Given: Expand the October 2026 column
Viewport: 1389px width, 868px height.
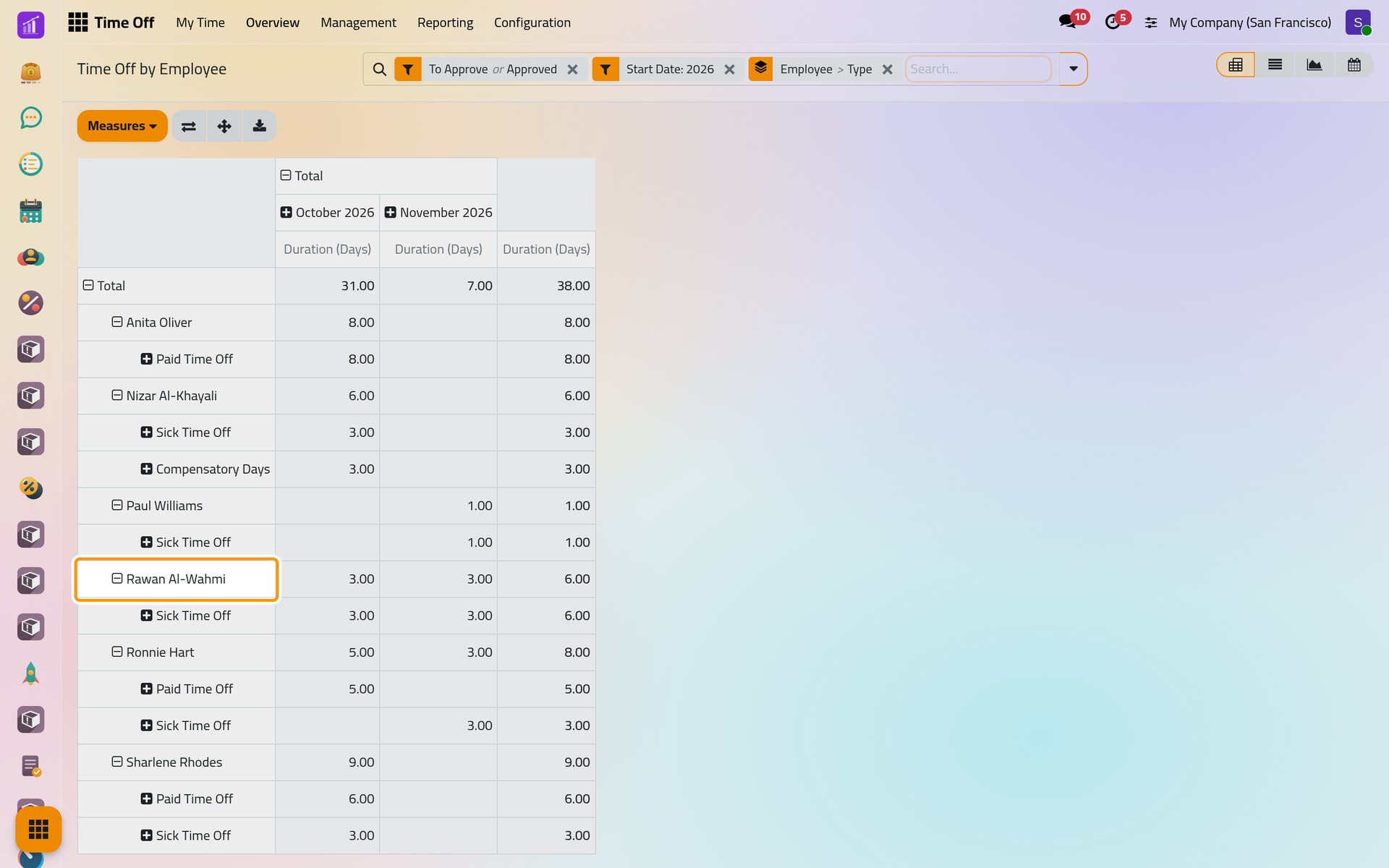Looking at the screenshot, I should (x=328, y=213).
